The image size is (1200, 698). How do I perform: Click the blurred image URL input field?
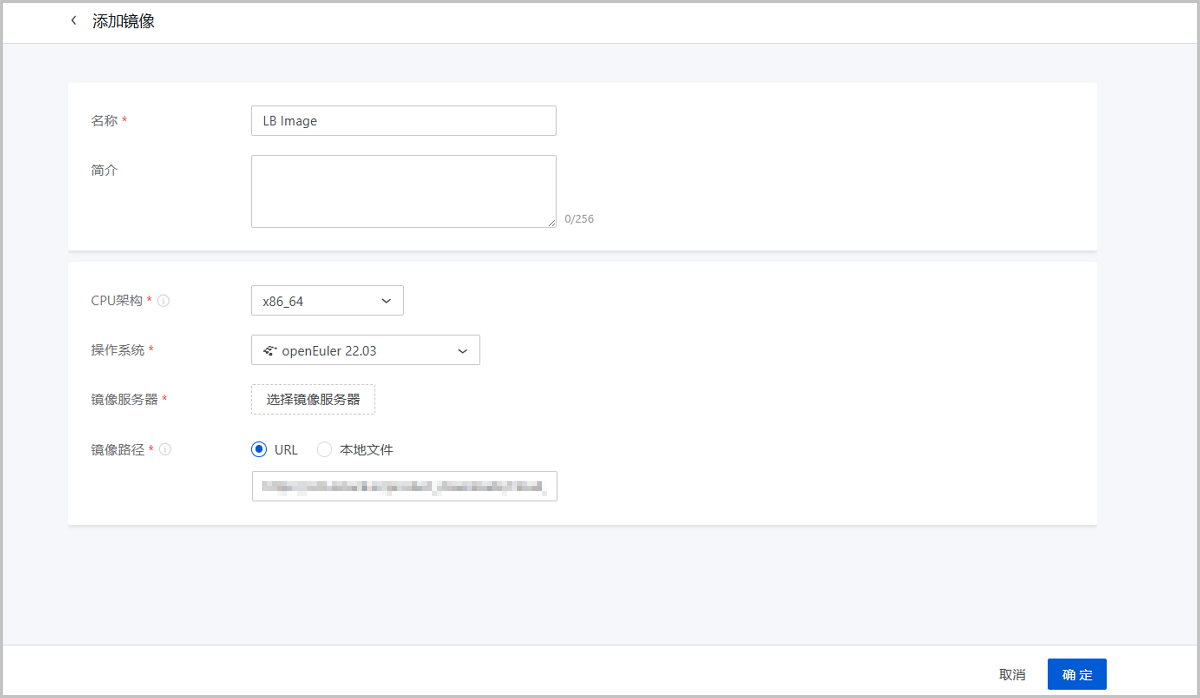click(x=404, y=487)
